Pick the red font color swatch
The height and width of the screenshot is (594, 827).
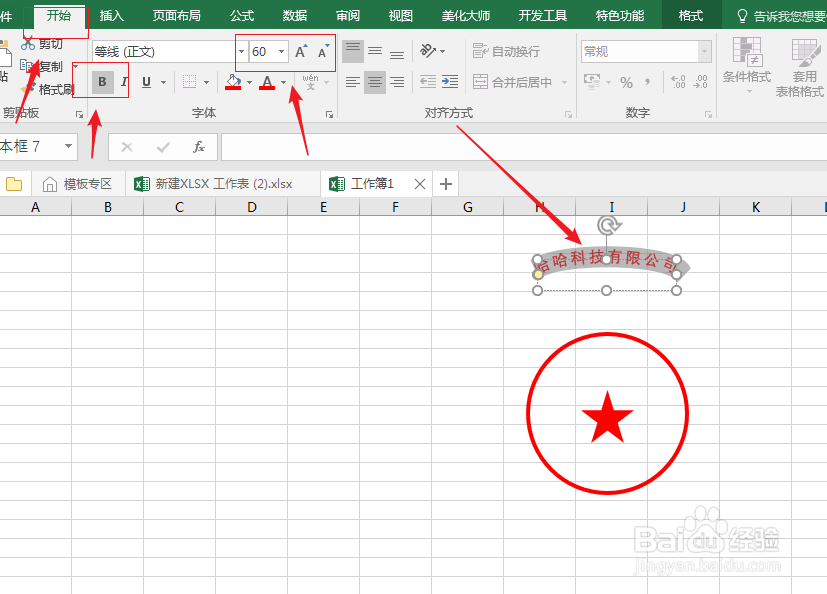pos(268,87)
